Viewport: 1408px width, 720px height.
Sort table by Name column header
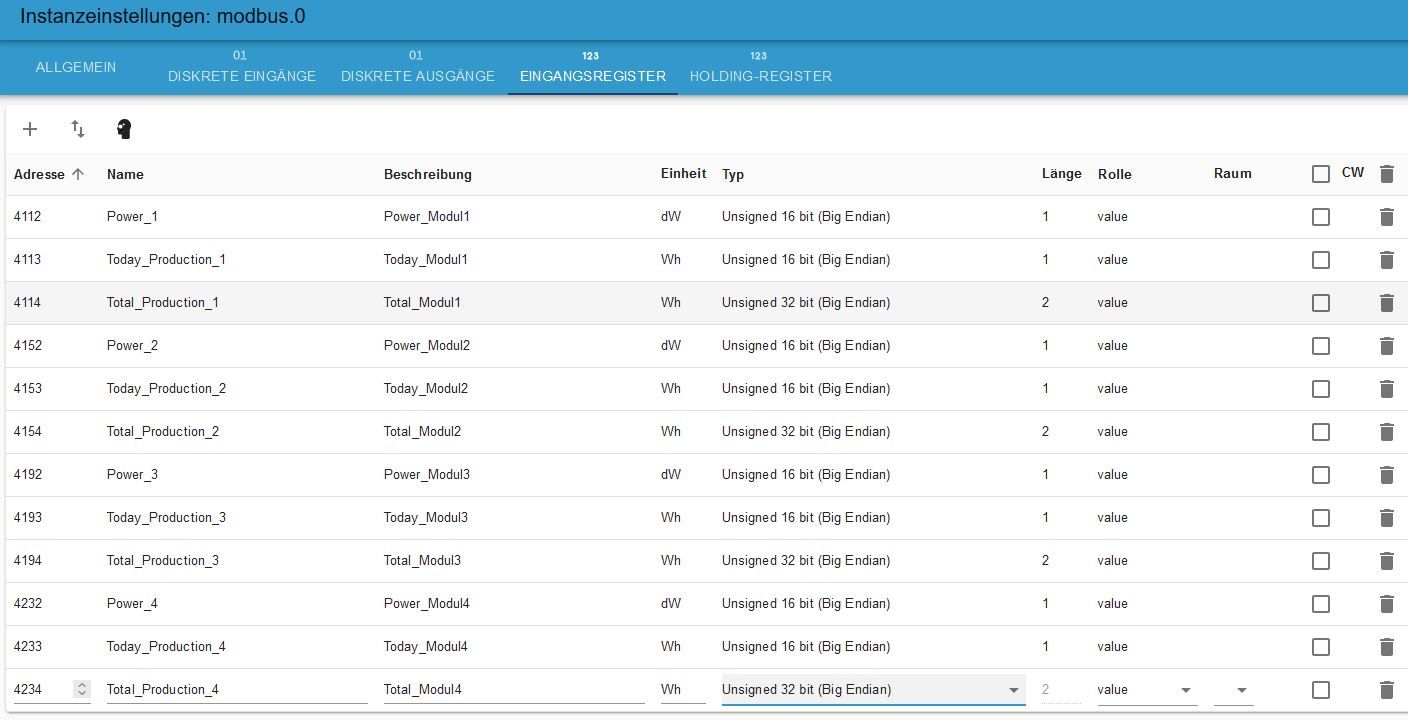[125, 174]
